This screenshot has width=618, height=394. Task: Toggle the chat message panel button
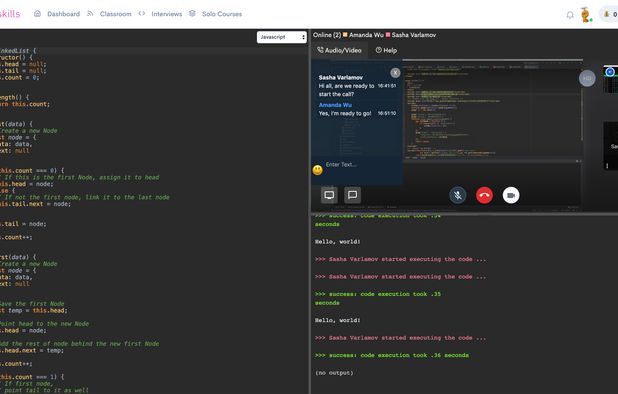tap(352, 195)
